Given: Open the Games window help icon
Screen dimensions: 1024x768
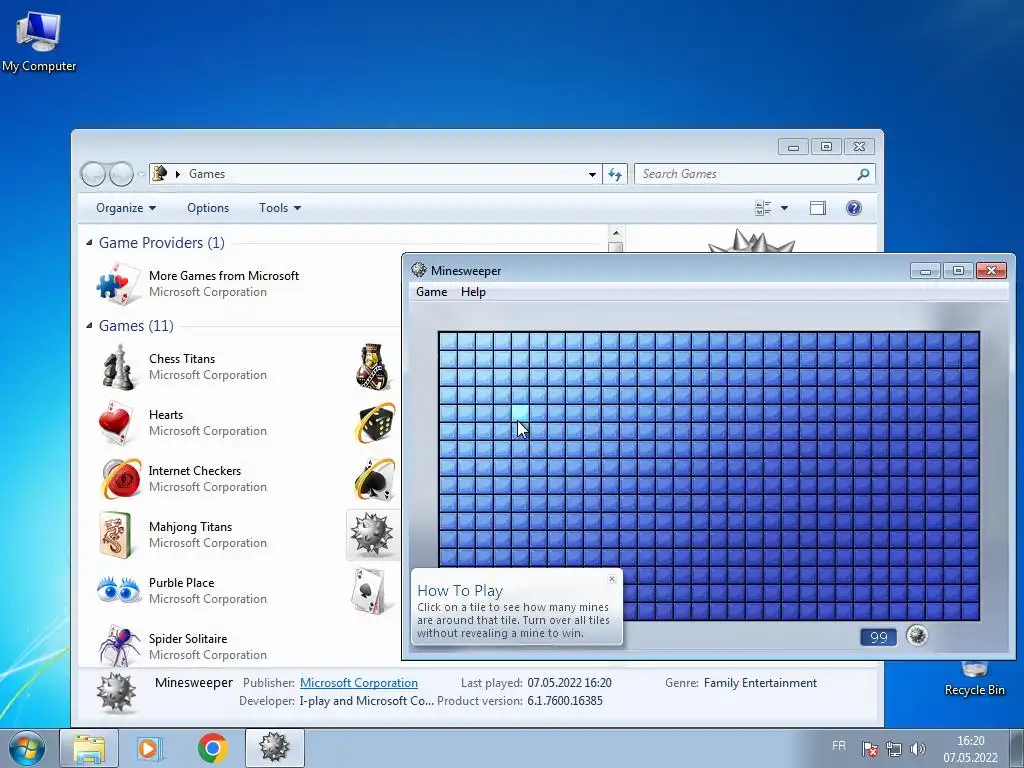Looking at the screenshot, I should tap(854, 208).
